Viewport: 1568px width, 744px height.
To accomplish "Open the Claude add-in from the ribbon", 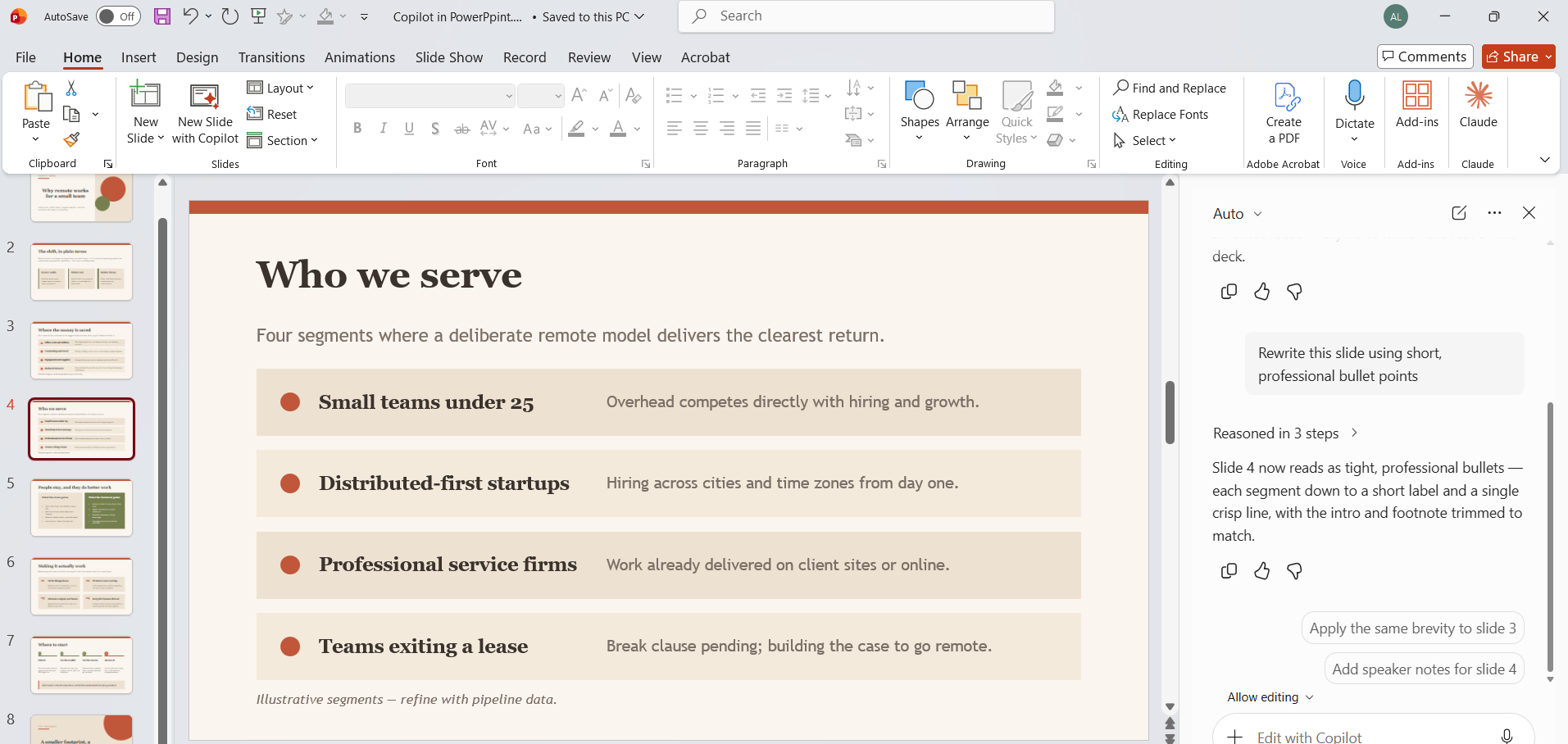I will click(1478, 105).
